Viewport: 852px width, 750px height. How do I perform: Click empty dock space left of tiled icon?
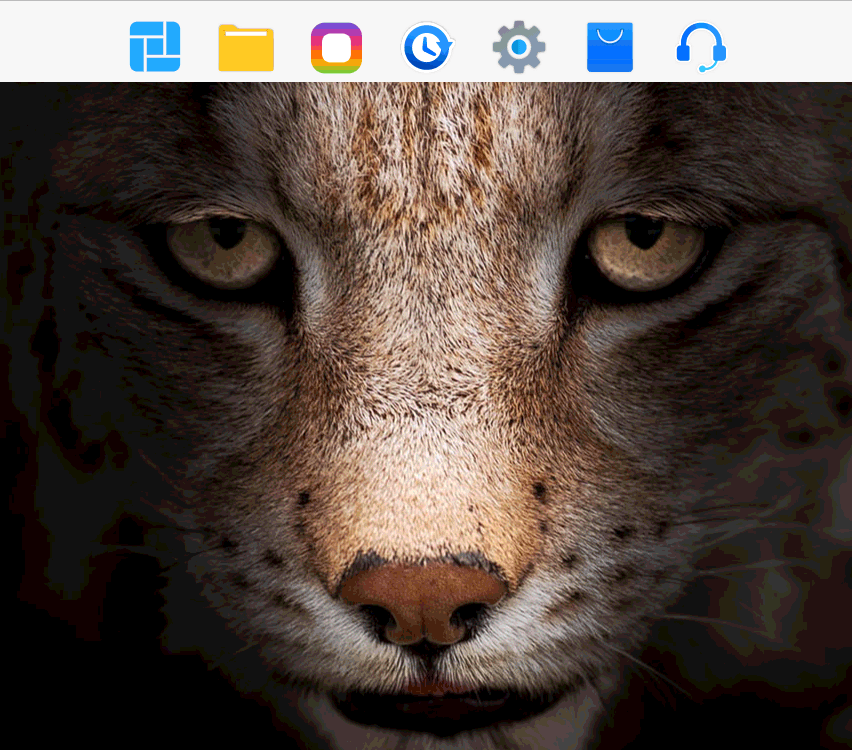coord(60,45)
